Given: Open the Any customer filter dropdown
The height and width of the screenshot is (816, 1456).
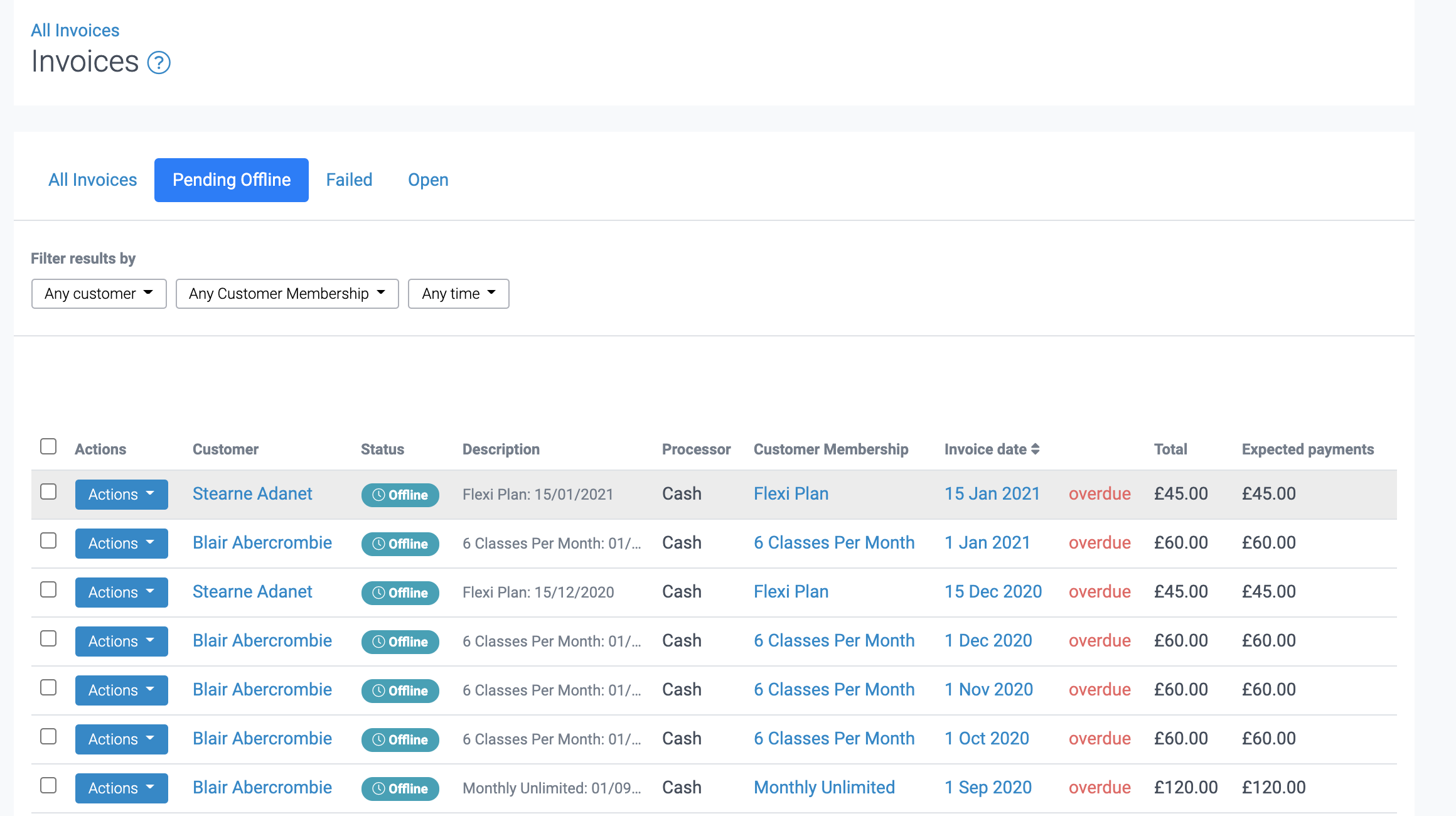Looking at the screenshot, I should pos(99,294).
